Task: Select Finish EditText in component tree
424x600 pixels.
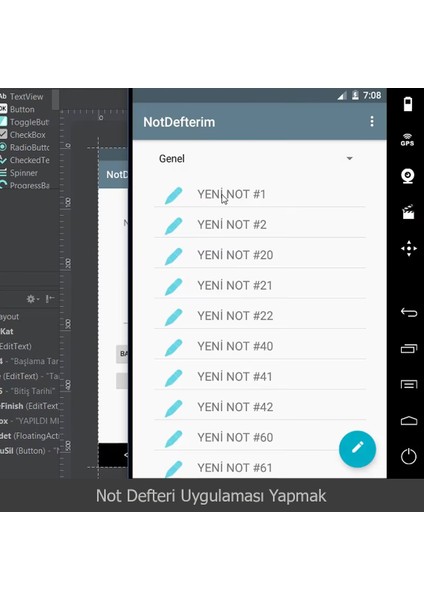Action: [29, 406]
